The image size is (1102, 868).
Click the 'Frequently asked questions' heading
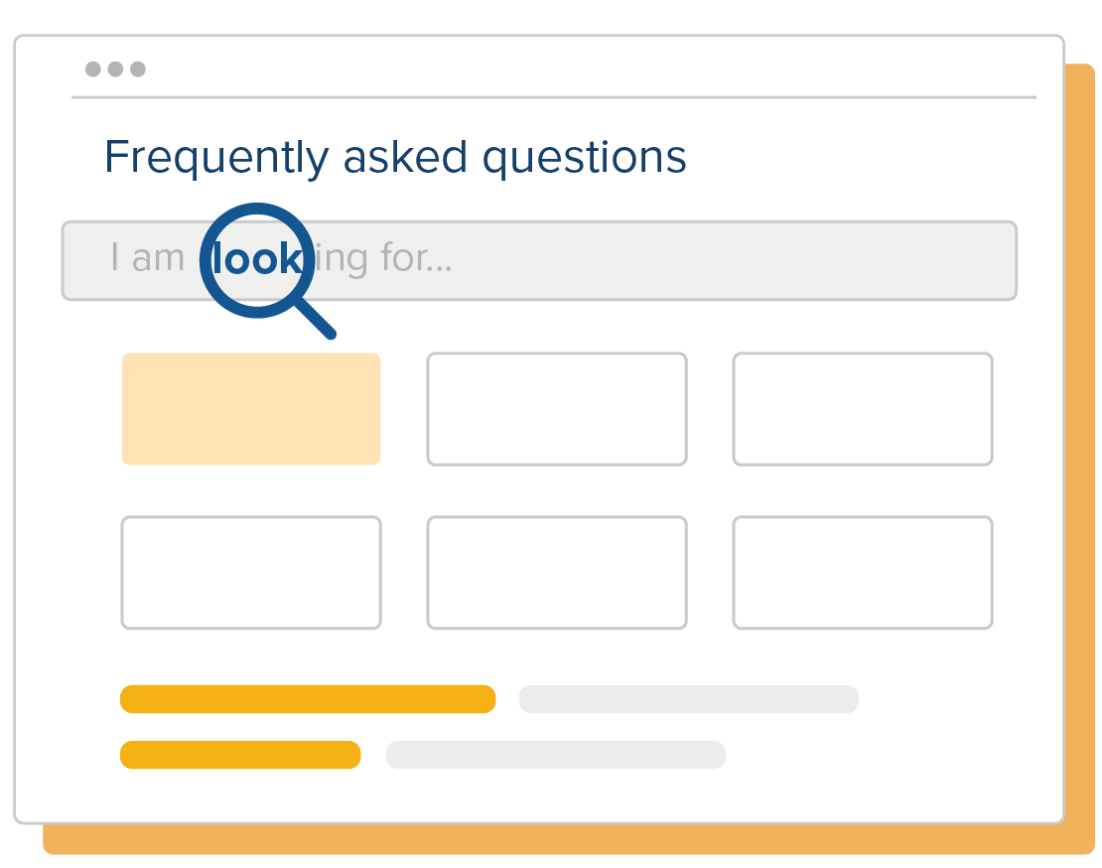pos(395,158)
